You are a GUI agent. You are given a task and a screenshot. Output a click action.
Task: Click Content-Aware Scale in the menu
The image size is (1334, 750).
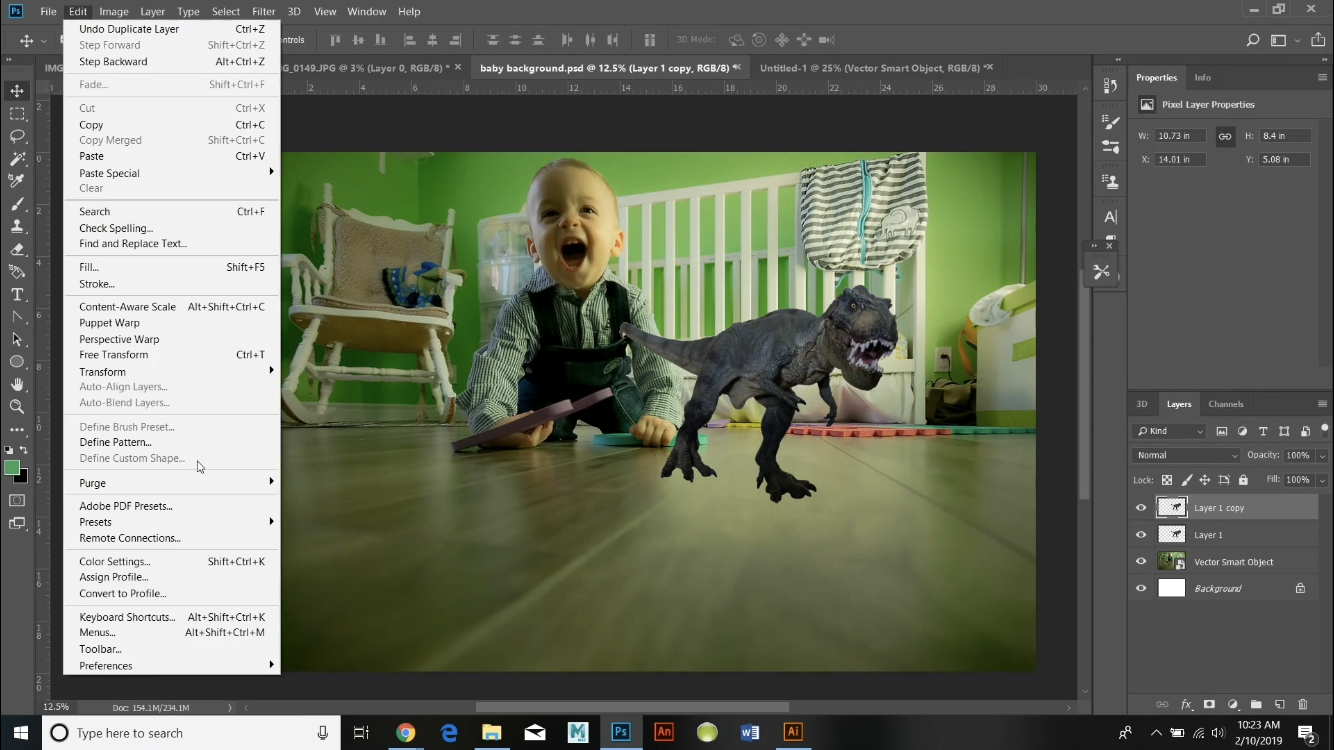tap(129, 306)
